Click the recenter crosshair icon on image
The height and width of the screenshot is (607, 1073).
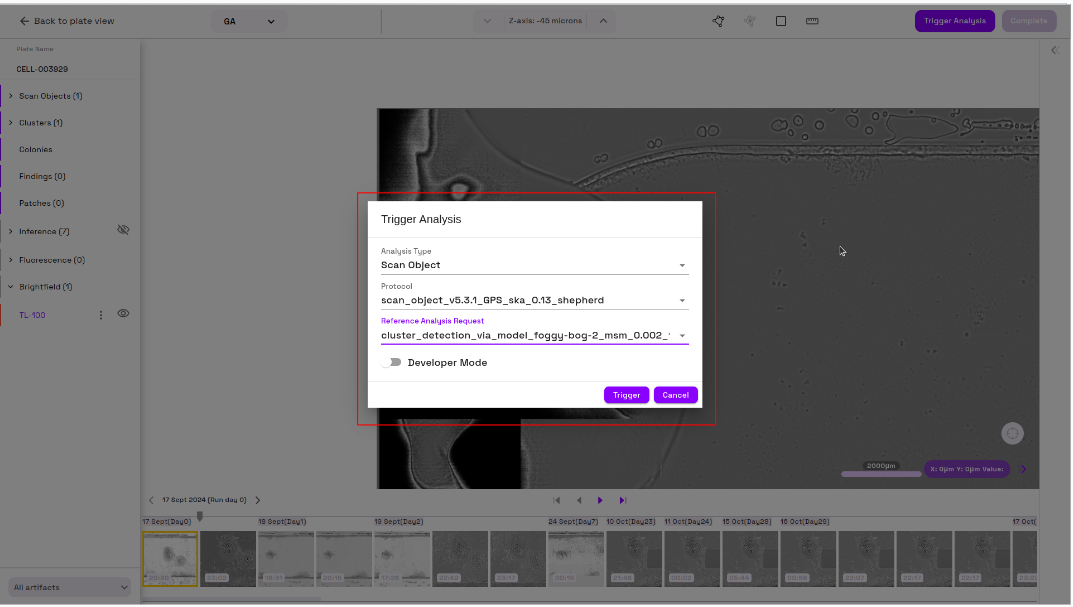(x=1013, y=433)
